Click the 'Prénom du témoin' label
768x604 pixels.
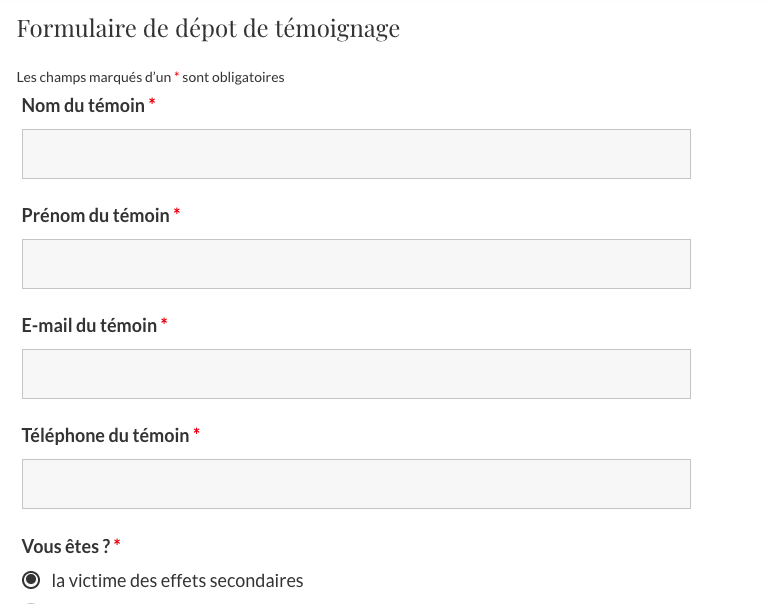pyautogui.click(x=96, y=216)
